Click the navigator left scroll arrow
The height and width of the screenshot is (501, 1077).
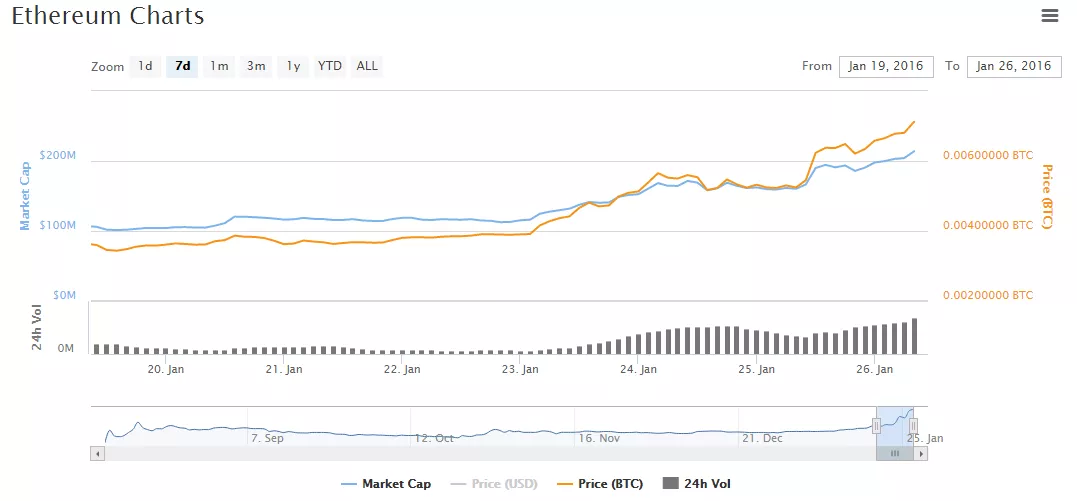(x=97, y=453)
